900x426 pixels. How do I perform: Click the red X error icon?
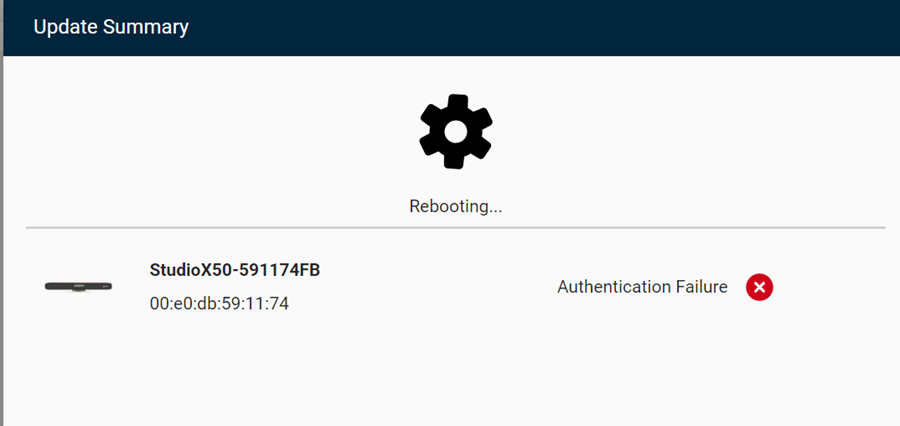coord(759,288)
